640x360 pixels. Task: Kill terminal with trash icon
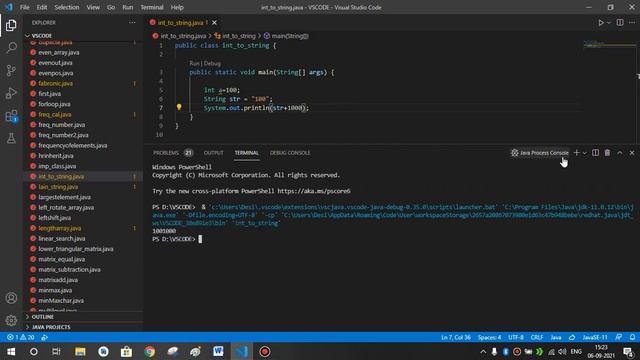(607, 153)
